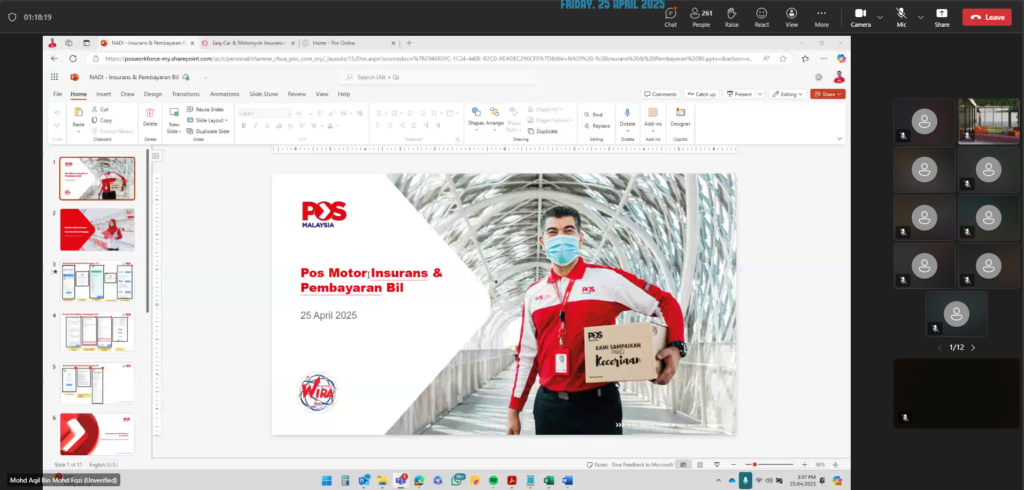This screenshot has width=1024, height=490.
Task: Open the View layout options
Action: click(x=792, y=17)
